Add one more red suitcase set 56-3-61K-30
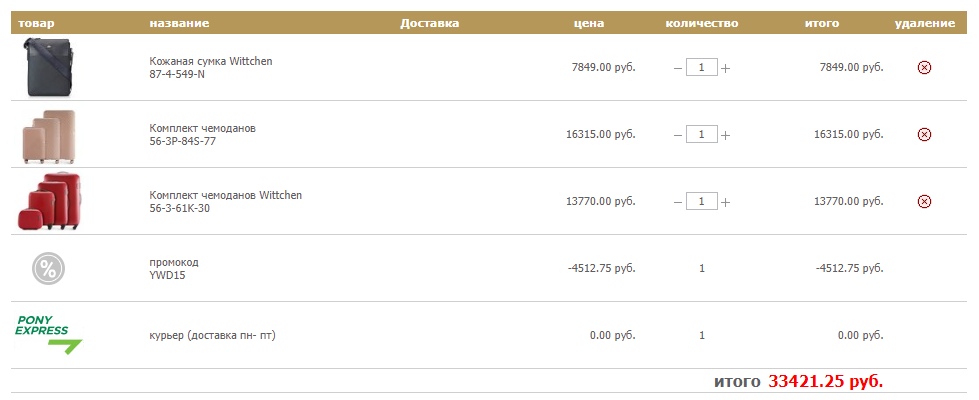979x400 pixels. [725, 202]
